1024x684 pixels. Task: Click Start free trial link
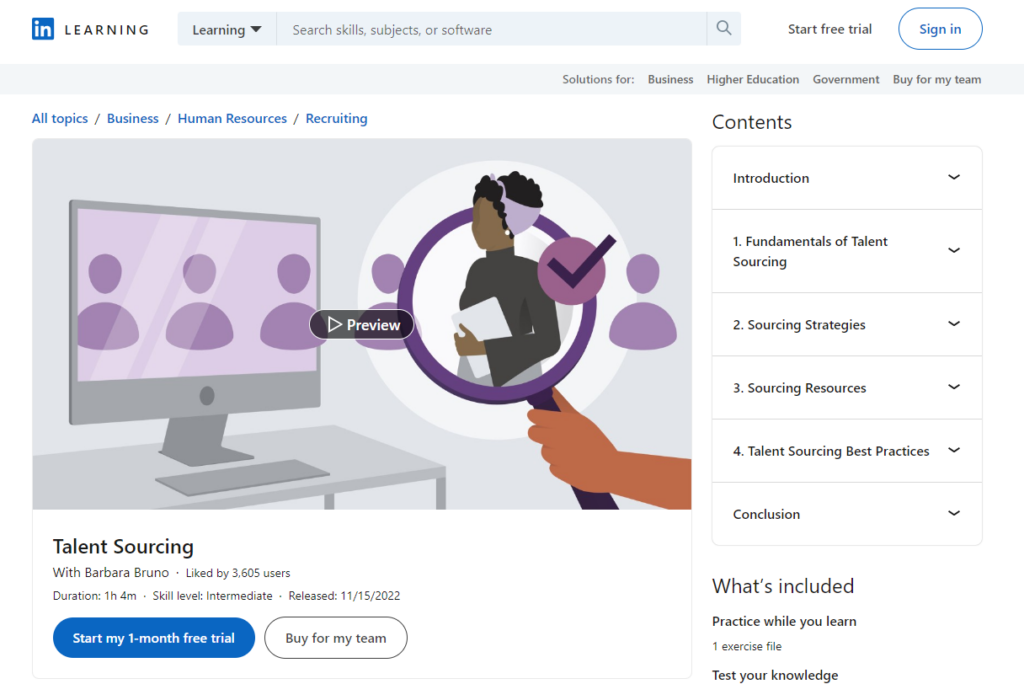pos(829,29)
